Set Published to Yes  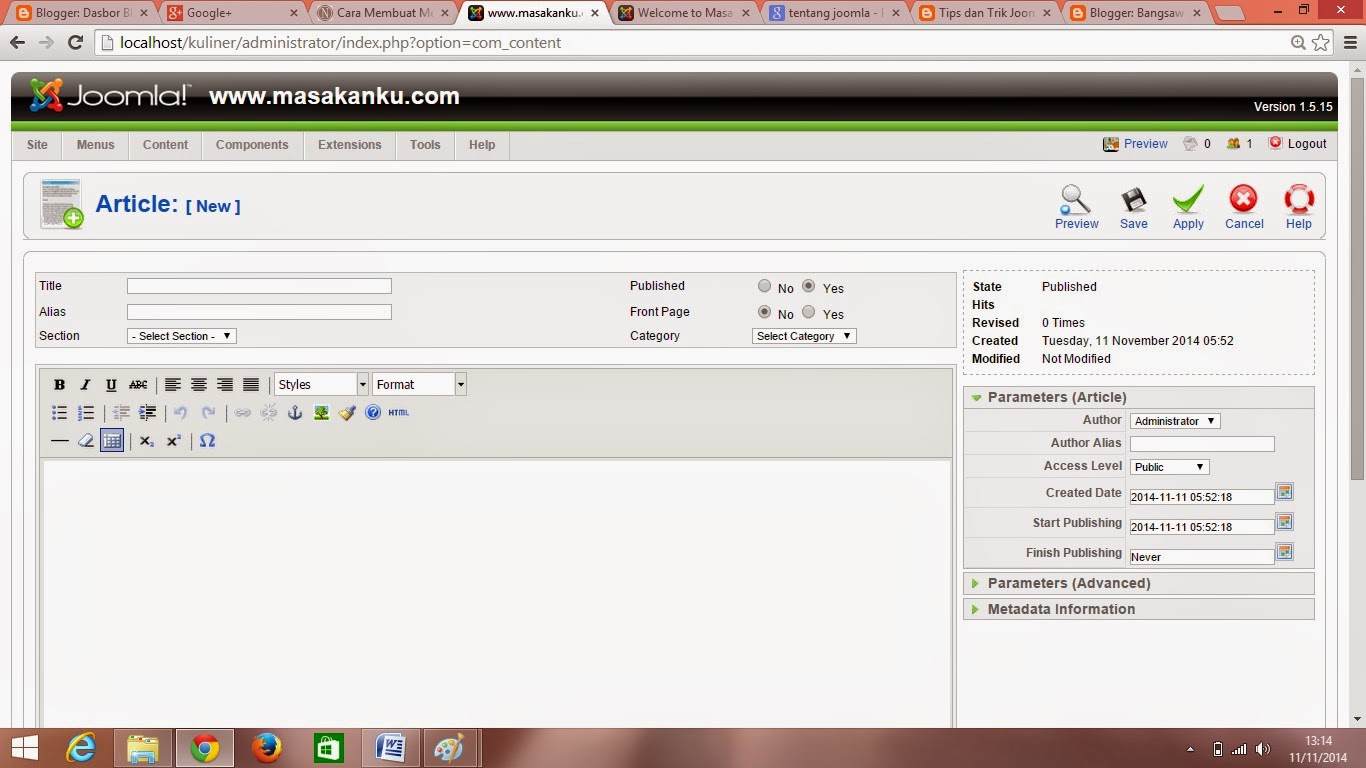point(809,286)
